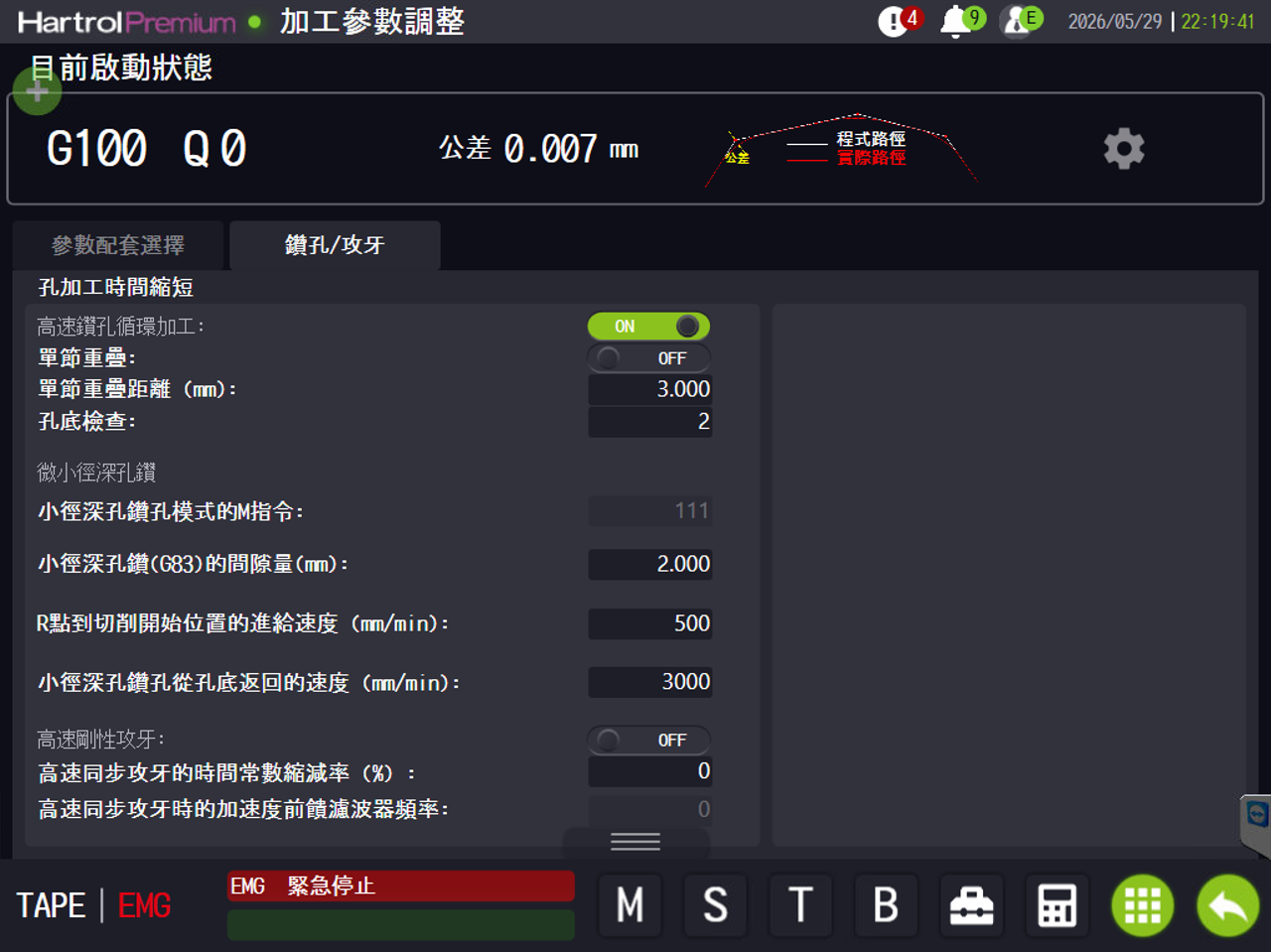1271x952 pixels.
Task: Edit R點 進給速度 field value 500
Action: [x=650, y=623]
